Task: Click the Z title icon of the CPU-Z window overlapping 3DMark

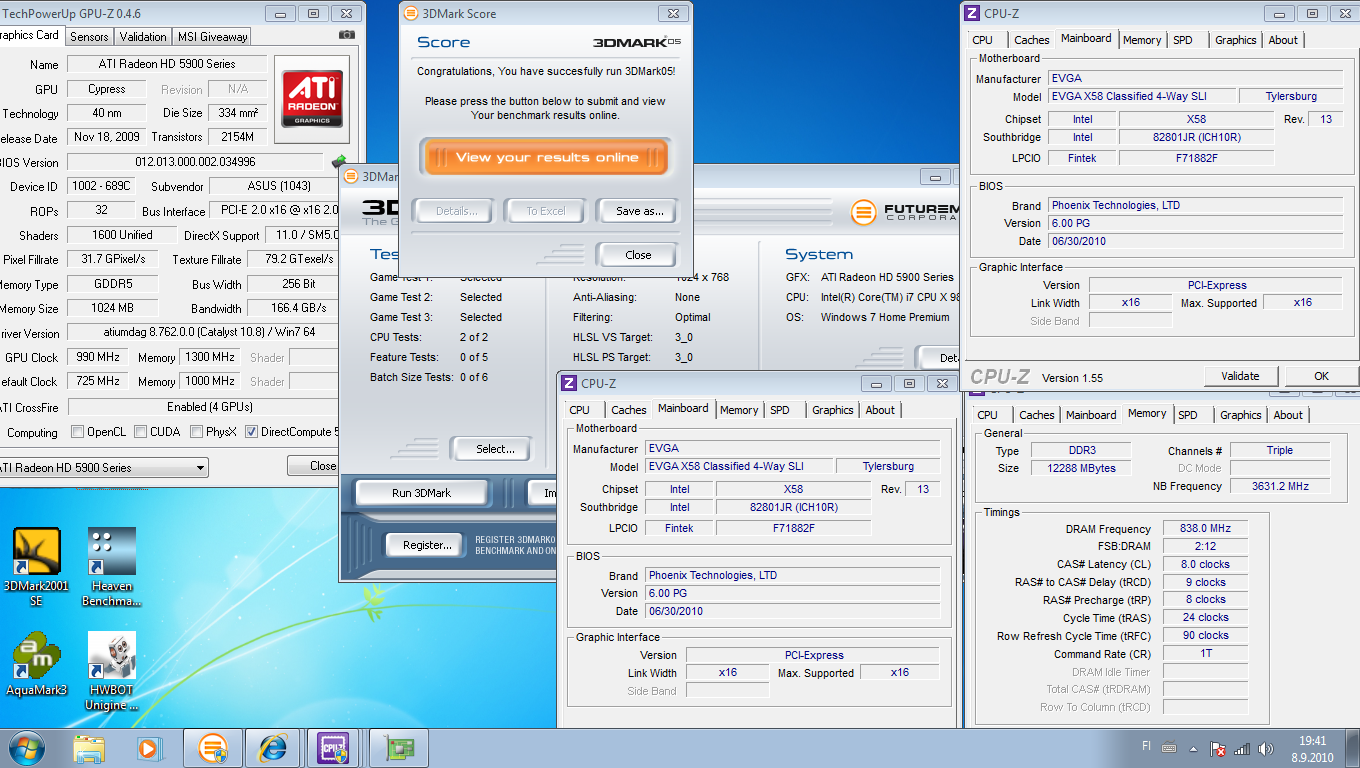Action: pos(569,383)
